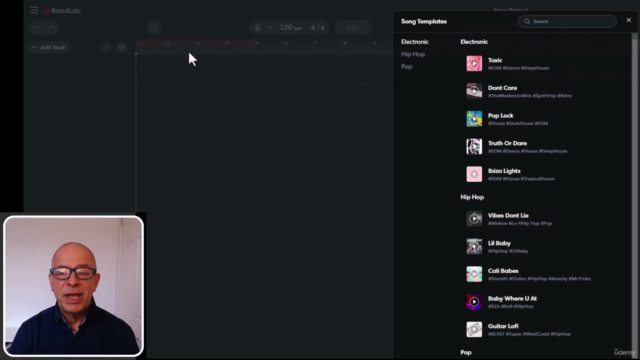This screenshot has width=640, height=360.
Task: Play the Dont Care template preview
Action: [x=474, y=91]
